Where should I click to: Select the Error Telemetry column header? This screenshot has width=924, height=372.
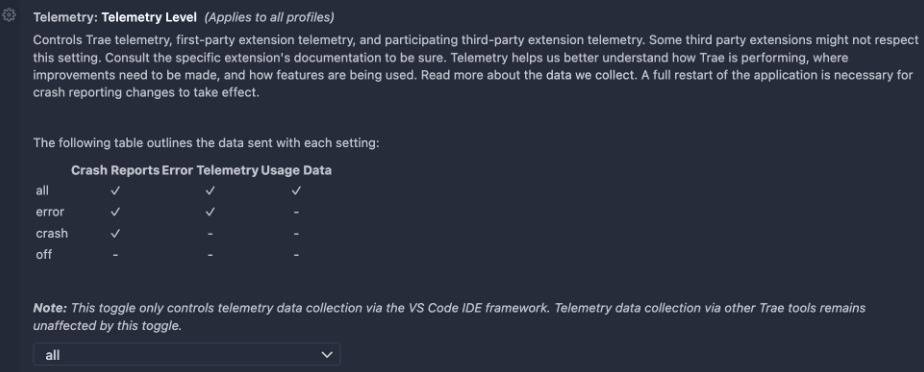(x=210, y=170)
